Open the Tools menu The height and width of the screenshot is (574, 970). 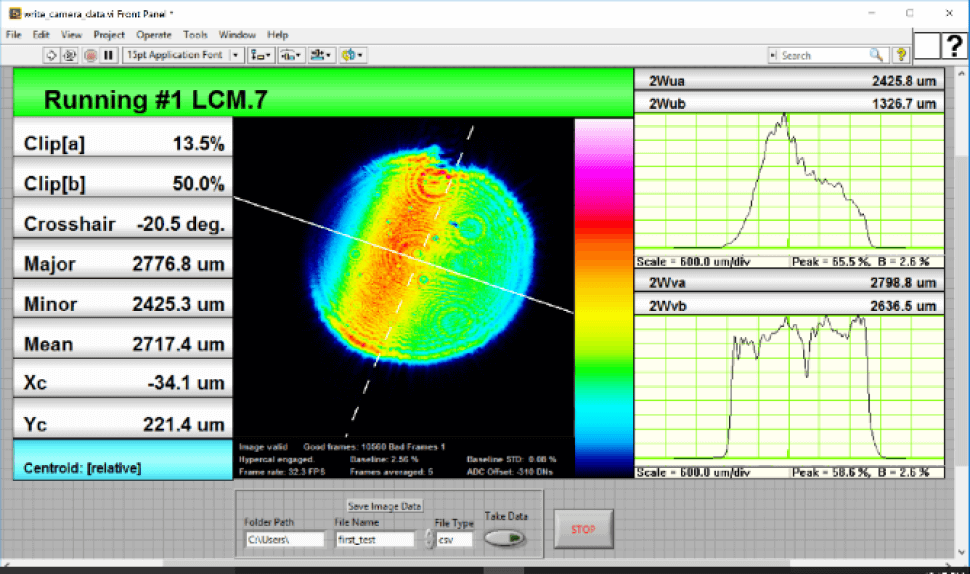(x=196, y=34)
